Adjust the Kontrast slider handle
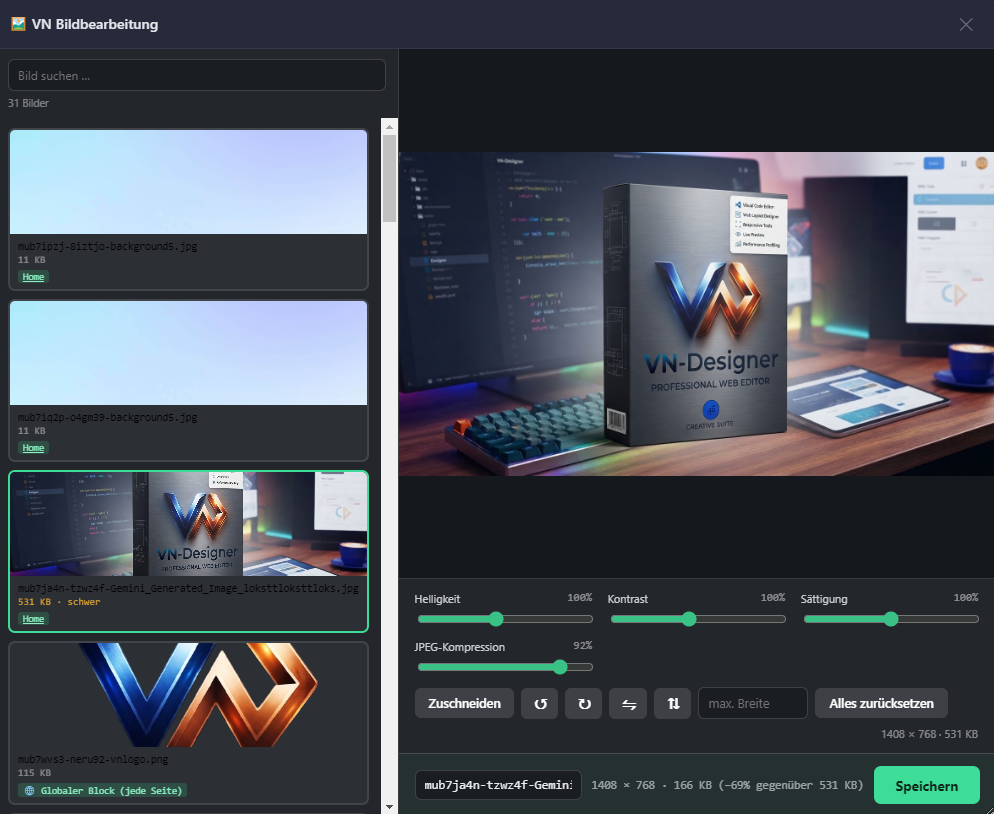 point(689,619)
